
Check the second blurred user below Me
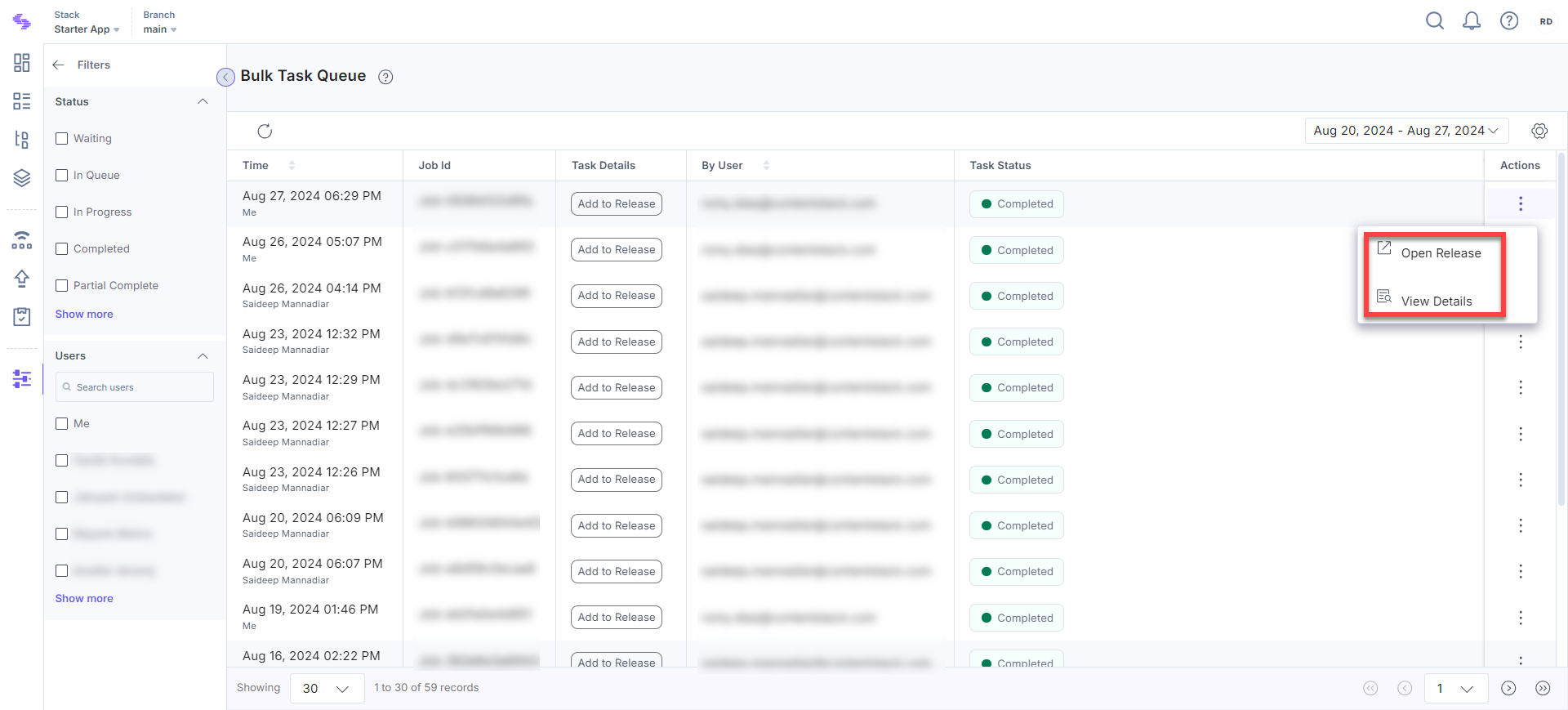[x=61, y=497]
